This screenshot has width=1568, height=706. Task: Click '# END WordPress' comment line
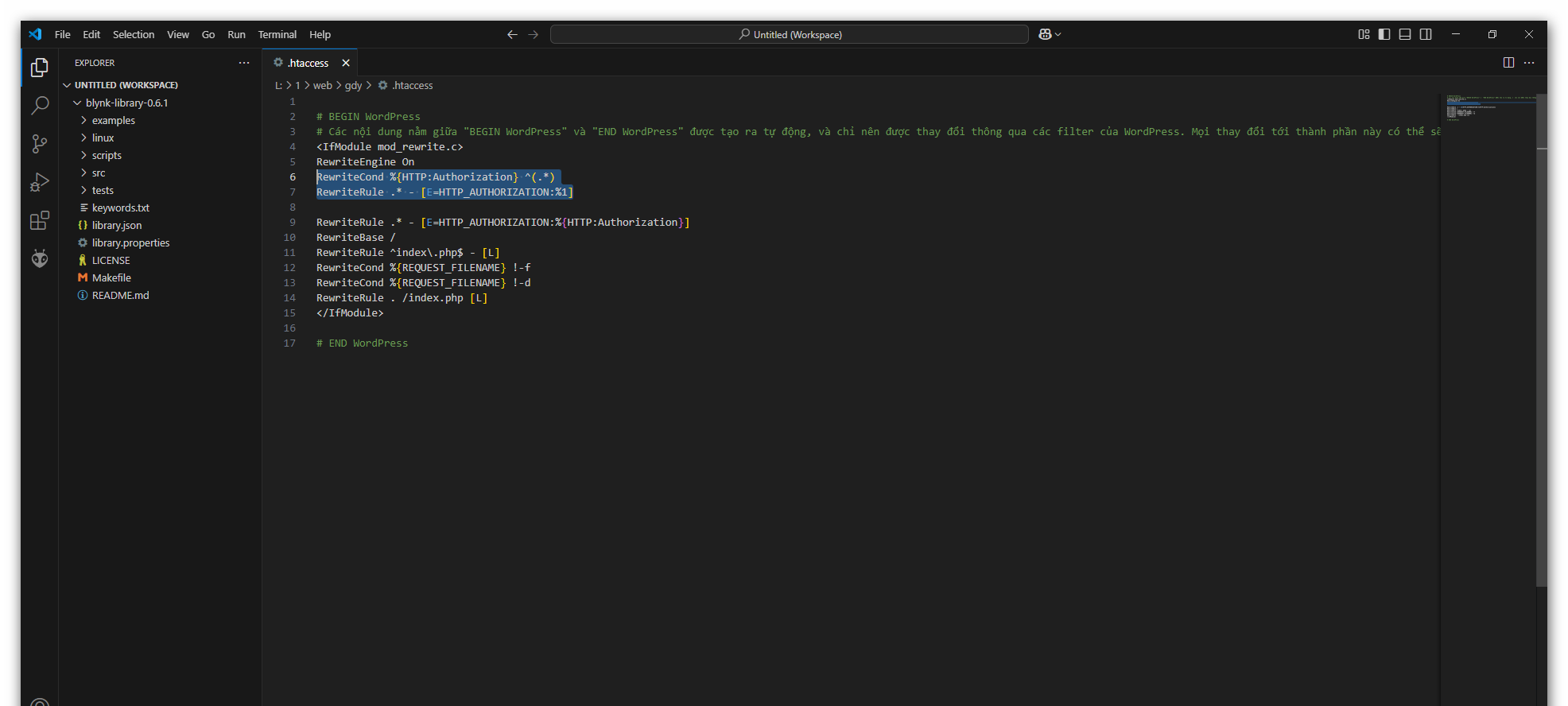pos(362,343)
